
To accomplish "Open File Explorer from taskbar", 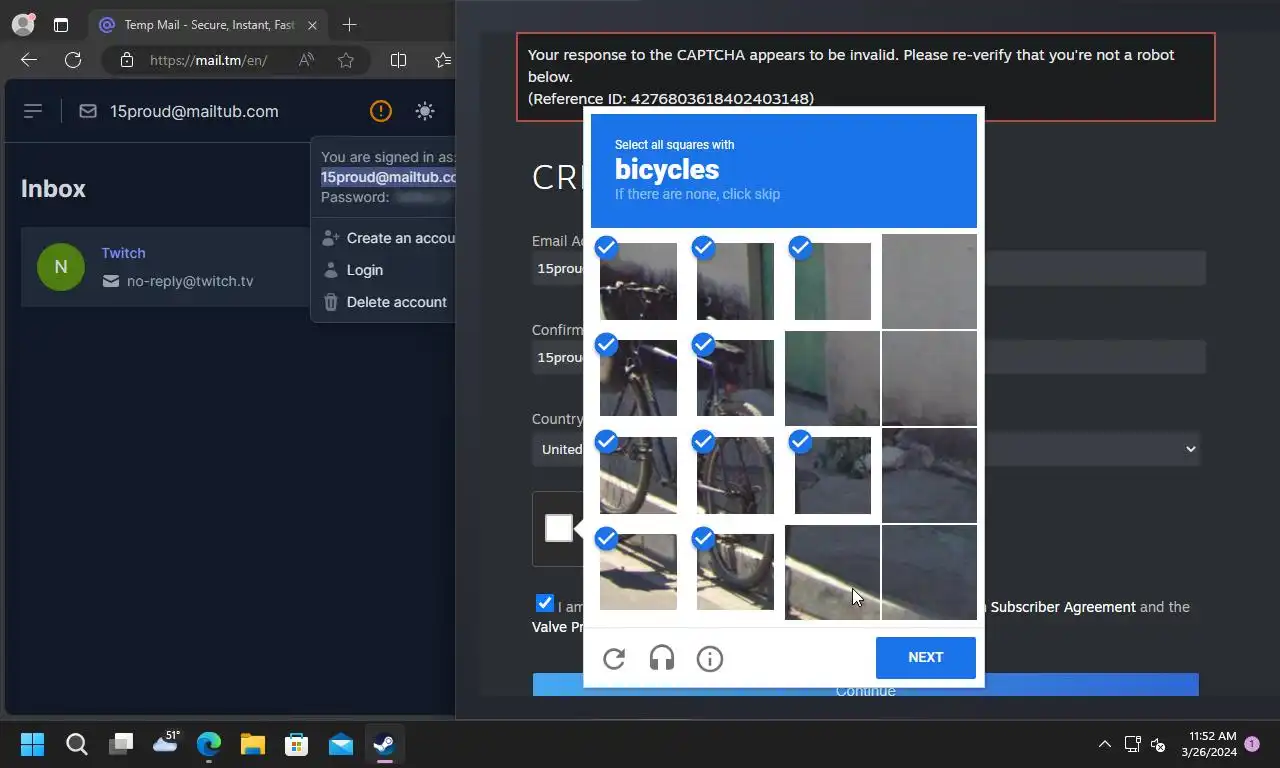I will (x=253, y=744).
